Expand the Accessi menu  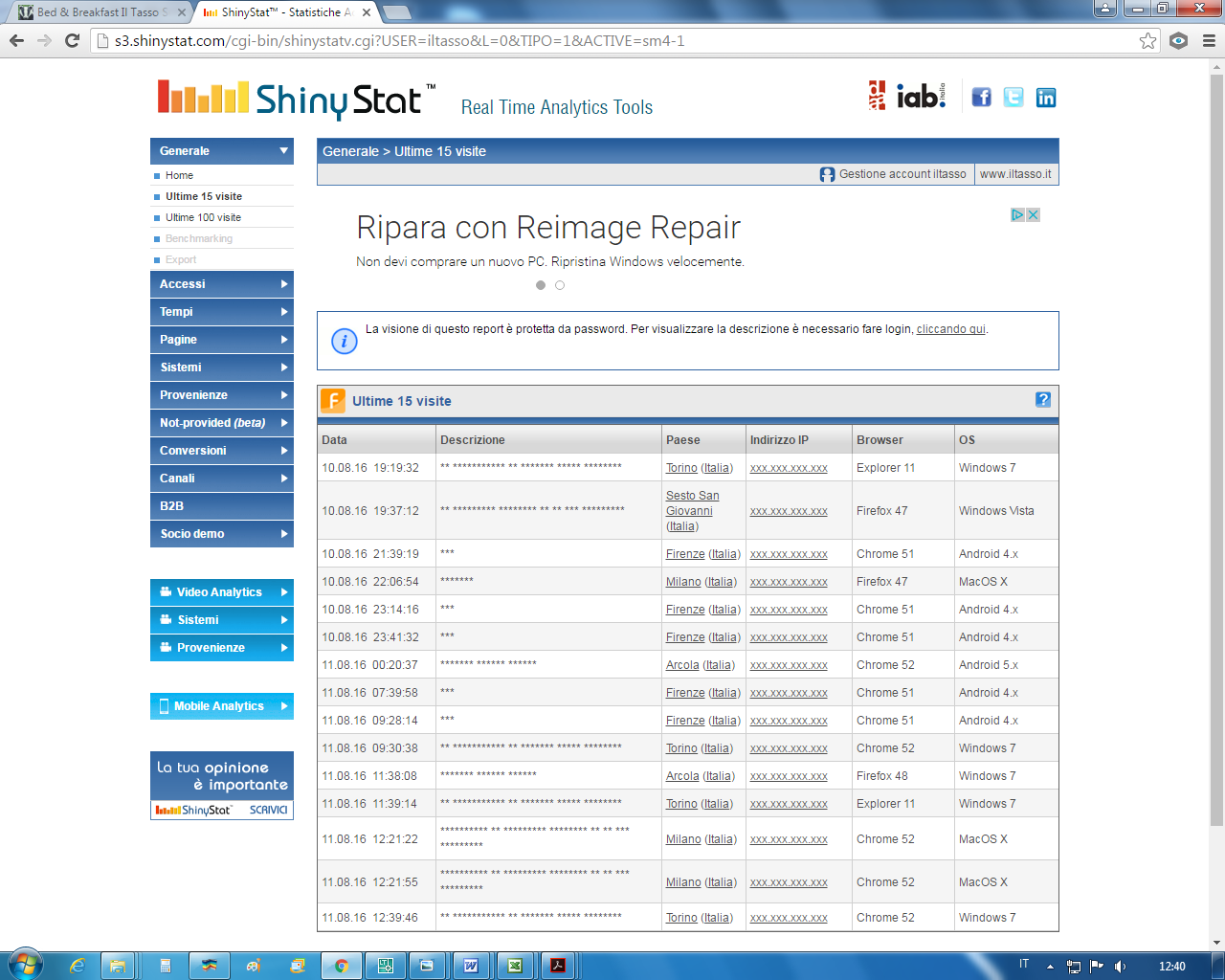pyautogui.click(x=222, y=284)
